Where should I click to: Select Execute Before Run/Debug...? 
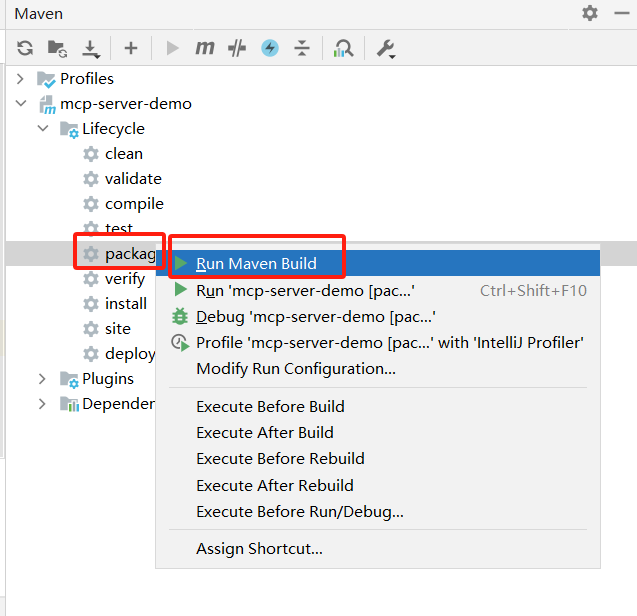tap(378, 512)
